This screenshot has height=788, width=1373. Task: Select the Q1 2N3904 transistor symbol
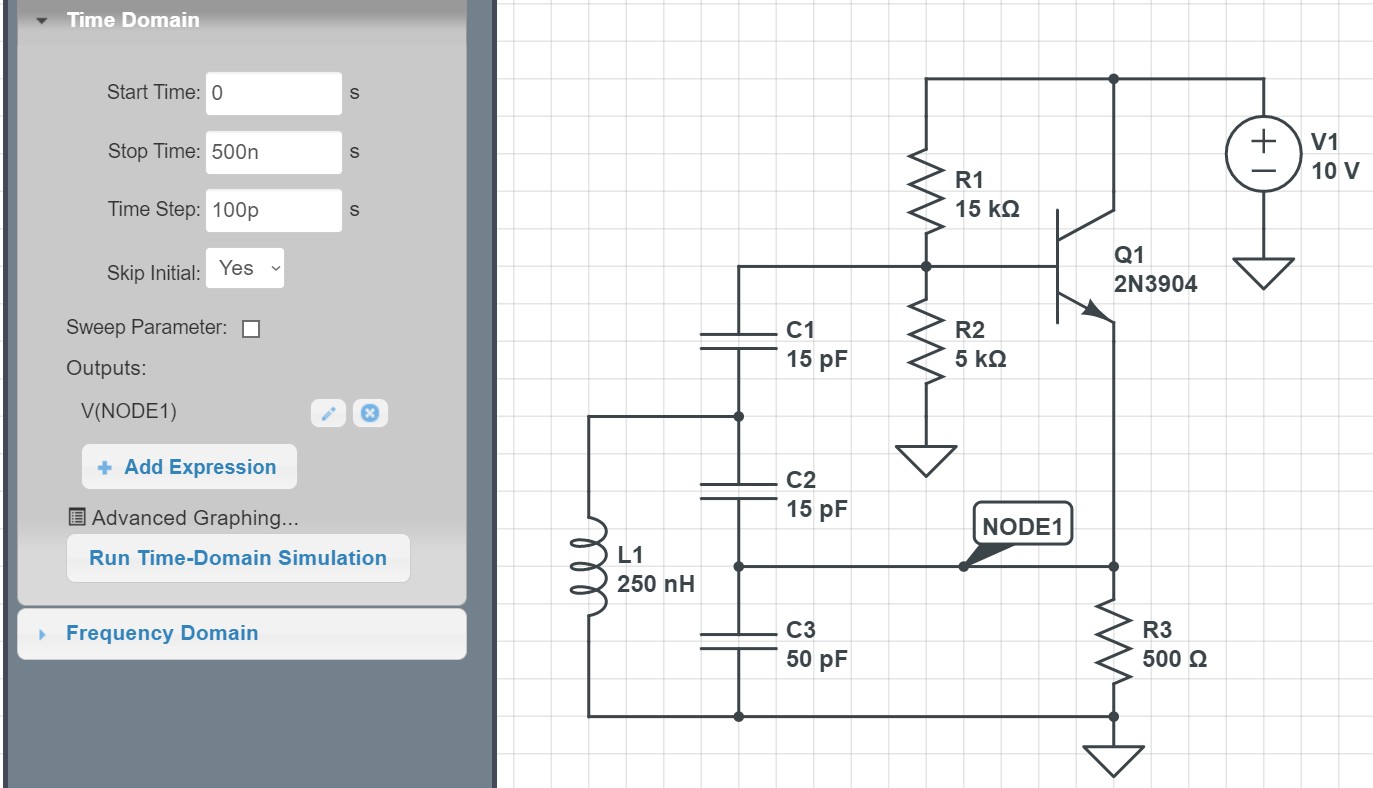(1084, 268)
